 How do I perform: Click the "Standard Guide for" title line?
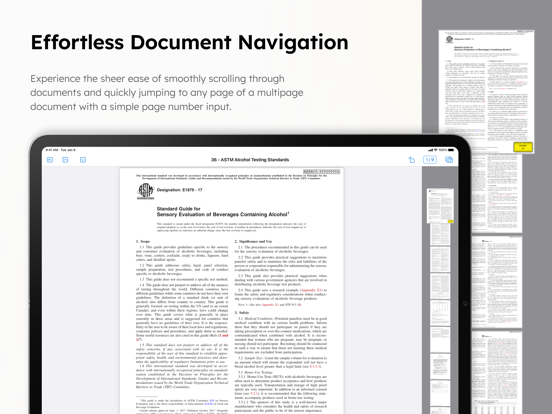[x=178, y=209]
